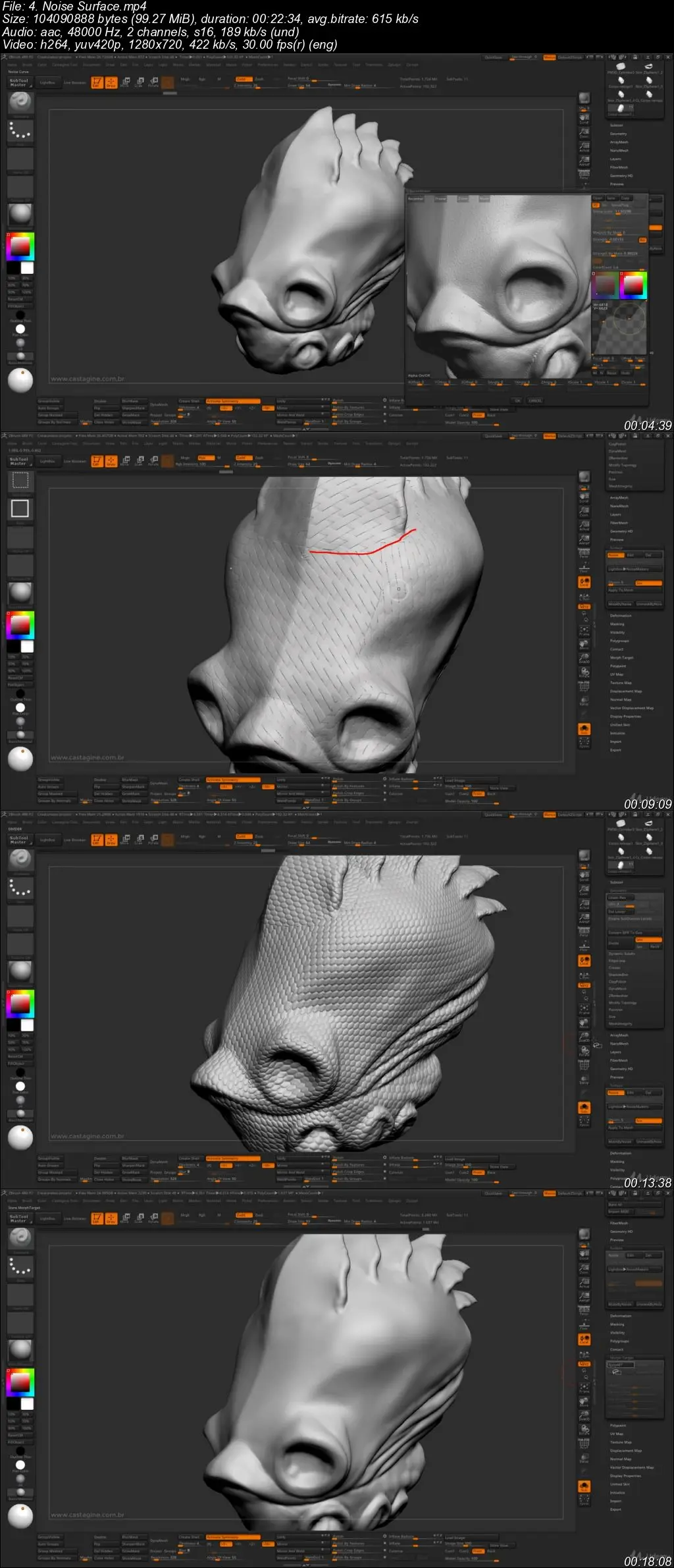Select square stroke icon in 00:09:09 frame
The image size is (674, 1568).
(20, 508)
